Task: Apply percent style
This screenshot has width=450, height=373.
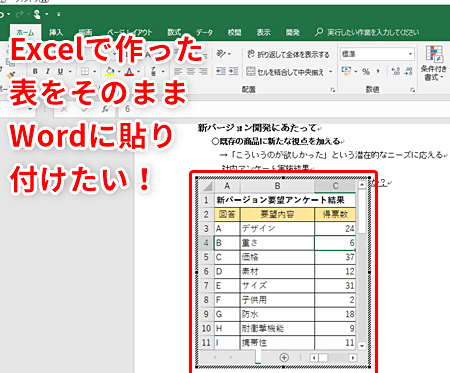Action: click(x=366, y=71)
